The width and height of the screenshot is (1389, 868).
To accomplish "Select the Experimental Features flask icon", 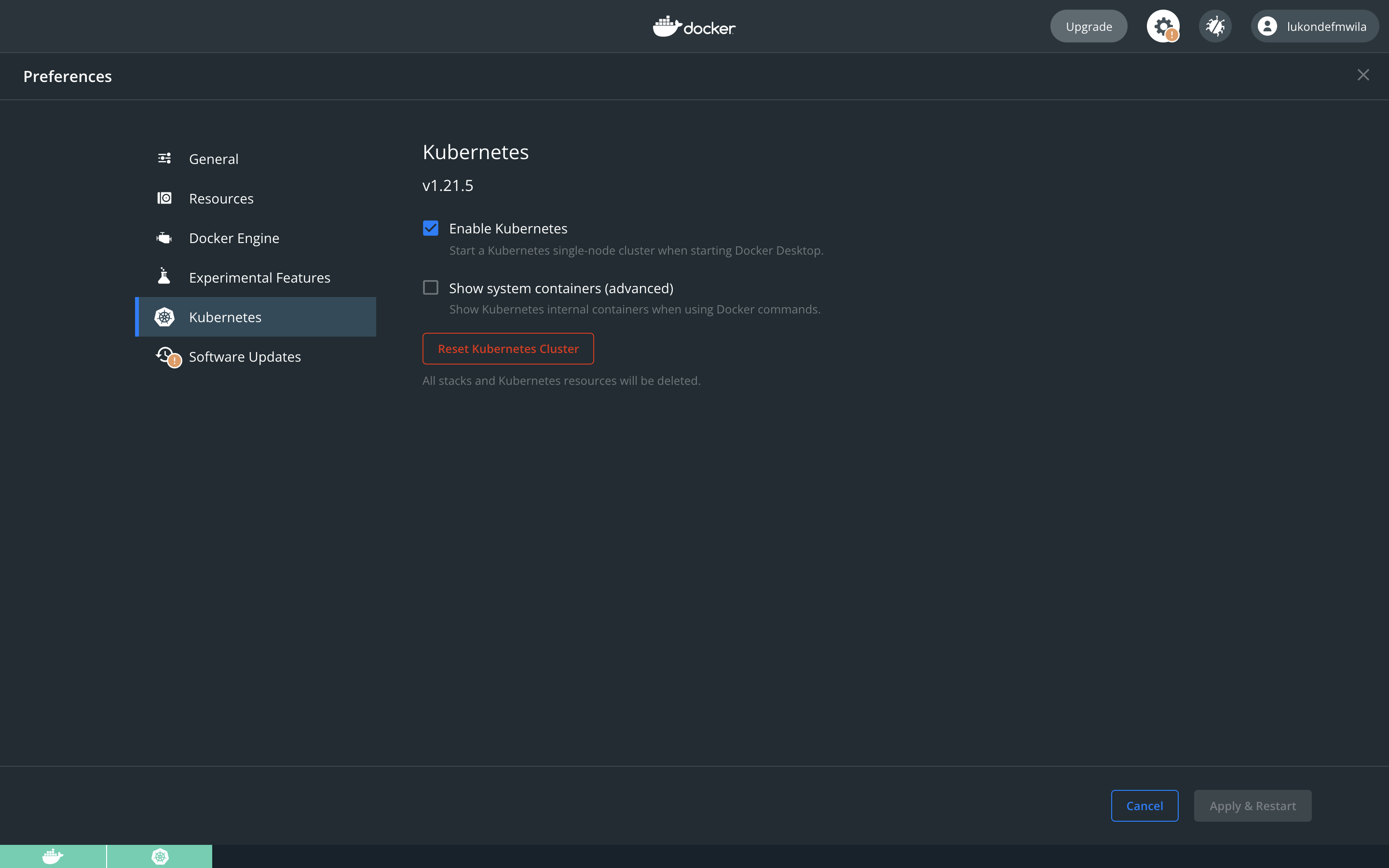I will pos(164,276).
